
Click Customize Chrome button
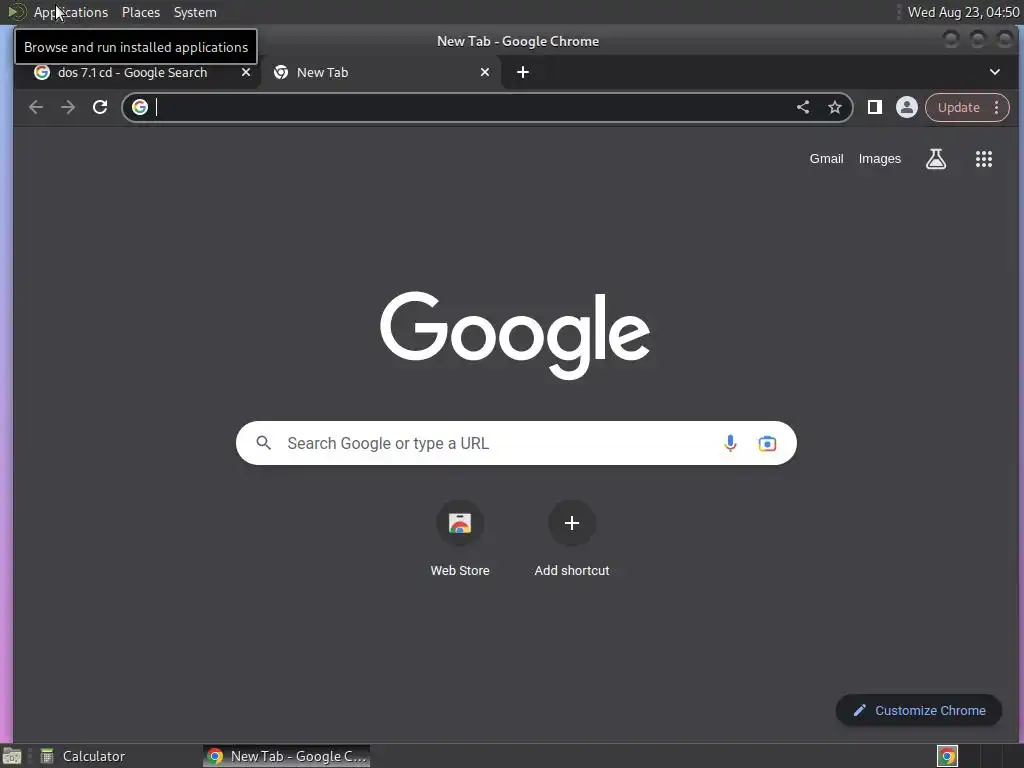click(x=919, y=710)
